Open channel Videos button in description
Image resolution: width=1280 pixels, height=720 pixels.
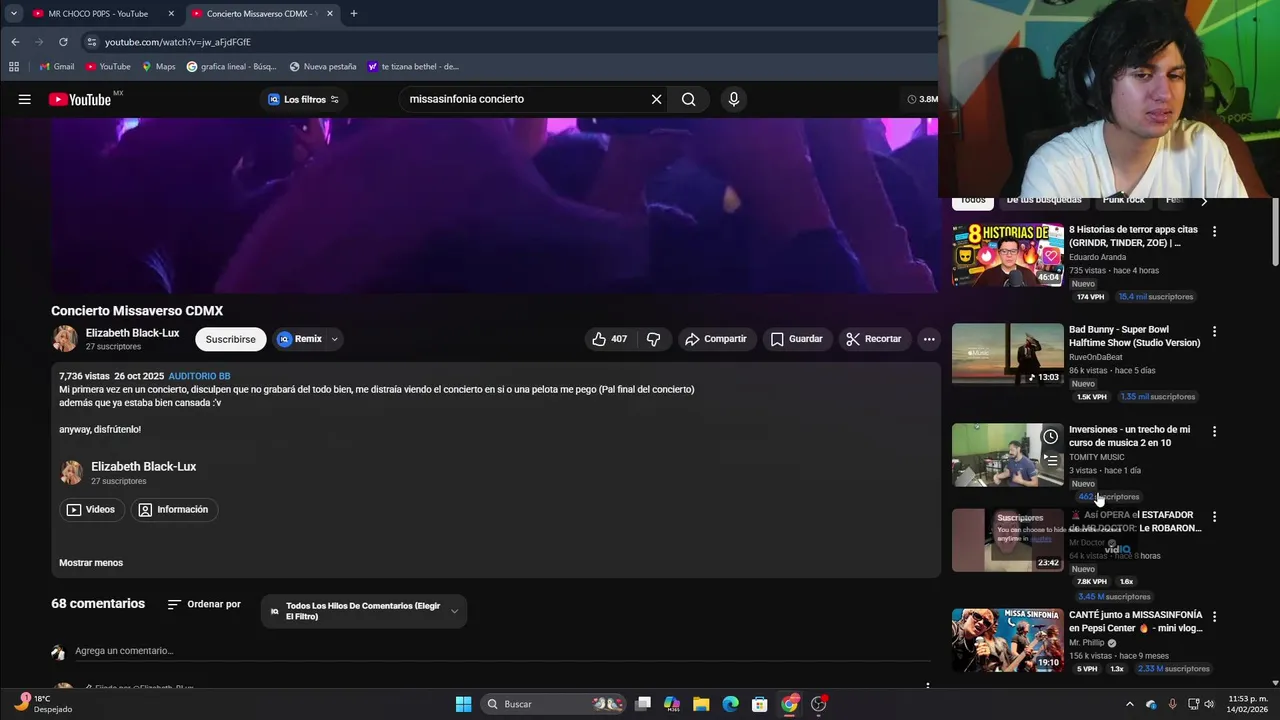point(90,510)
